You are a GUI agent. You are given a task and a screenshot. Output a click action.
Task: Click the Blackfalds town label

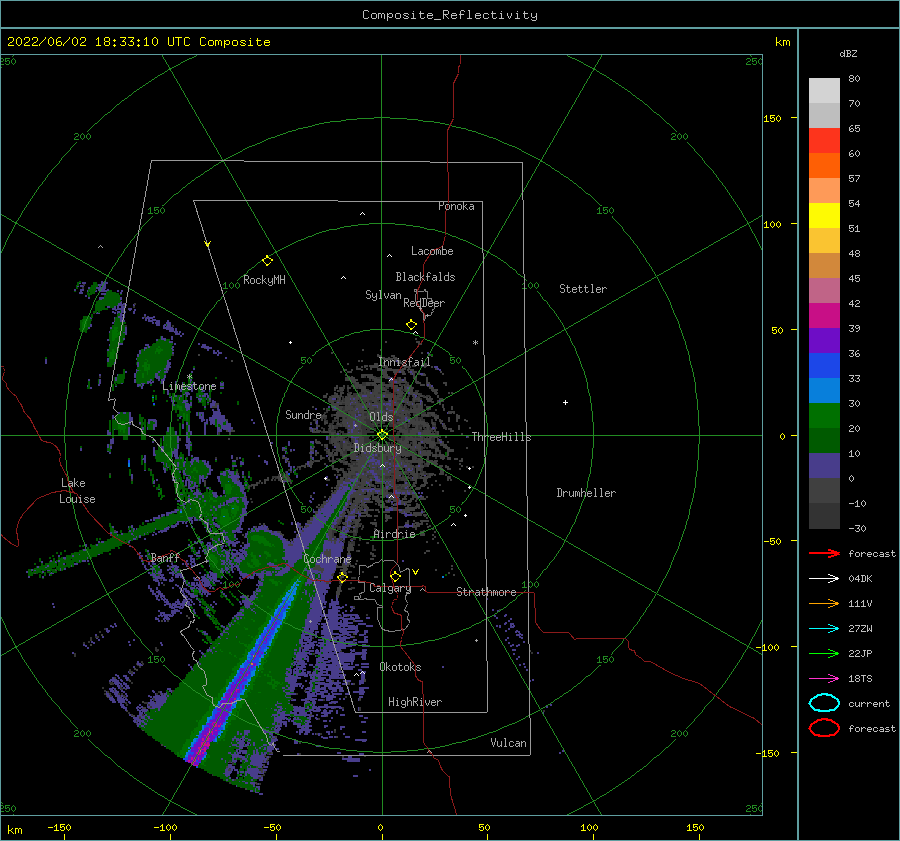pyautogui.click(x=425, y=277)
